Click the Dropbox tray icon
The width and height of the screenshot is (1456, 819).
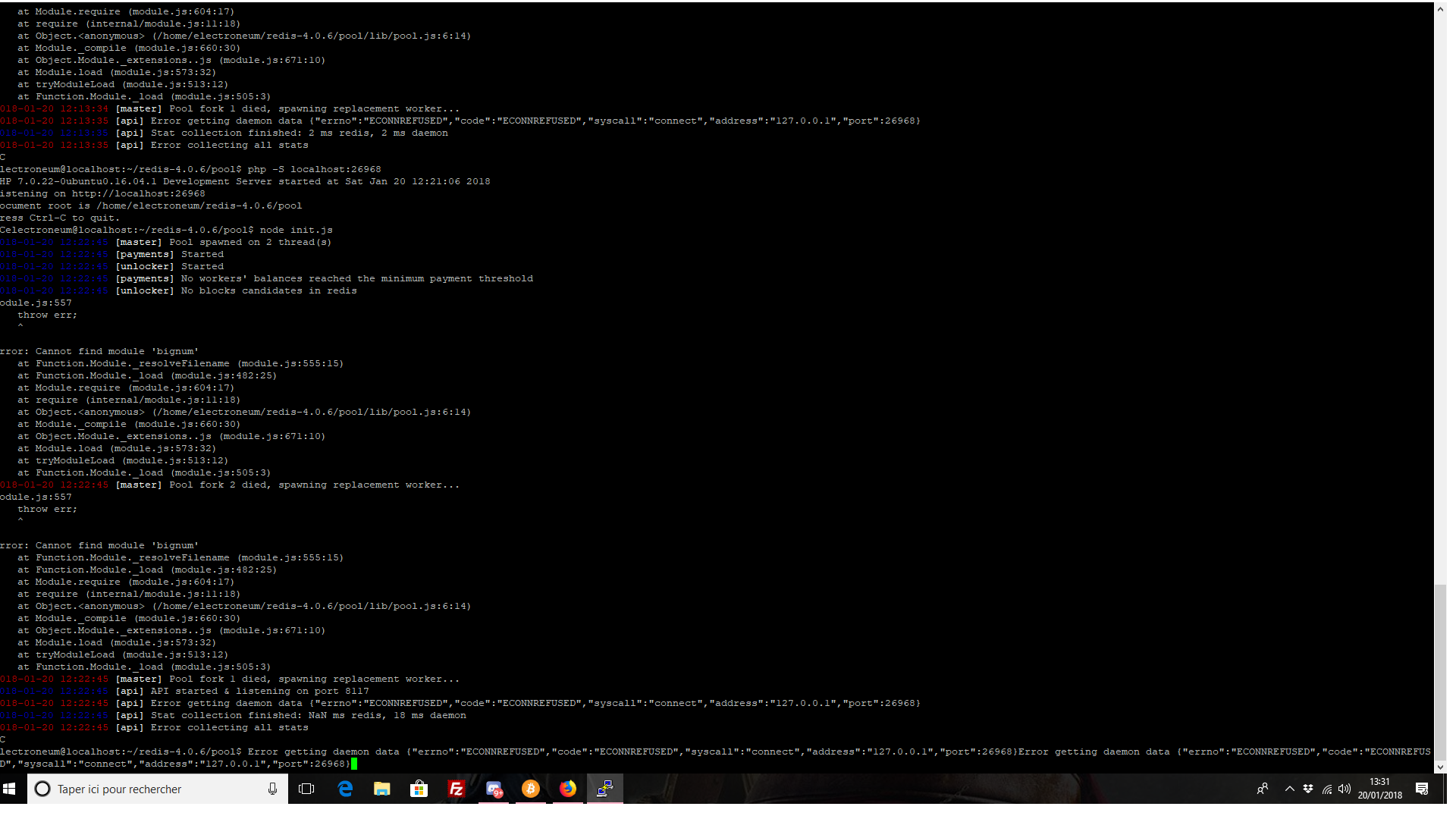(x=1308, y=789)
